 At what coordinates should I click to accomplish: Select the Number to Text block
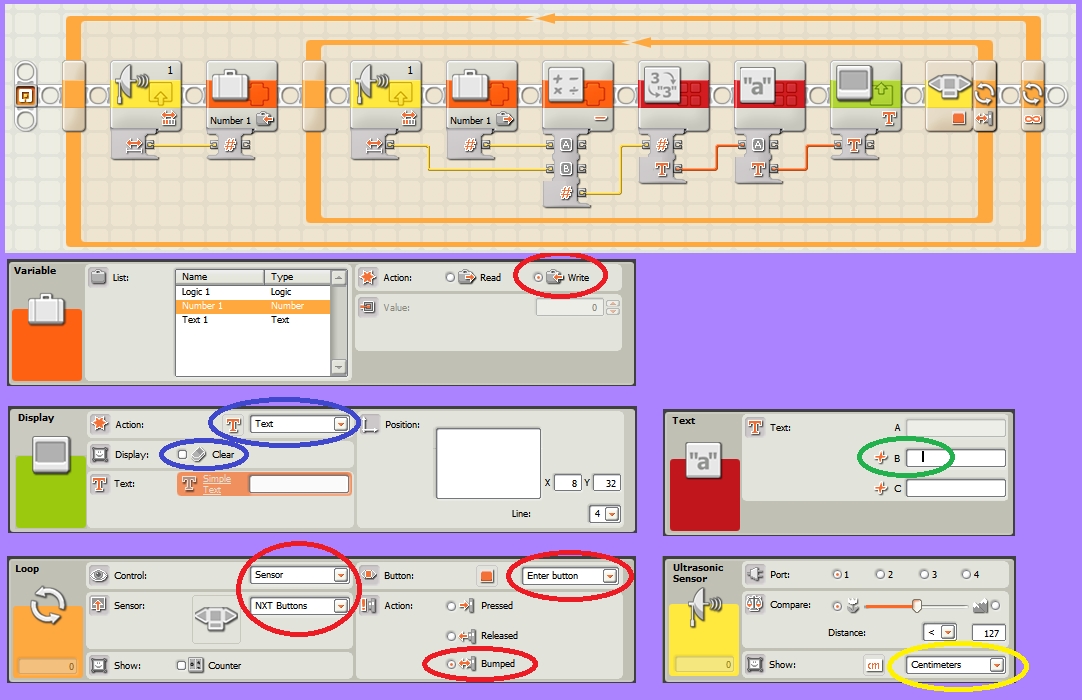coord(675,95)
